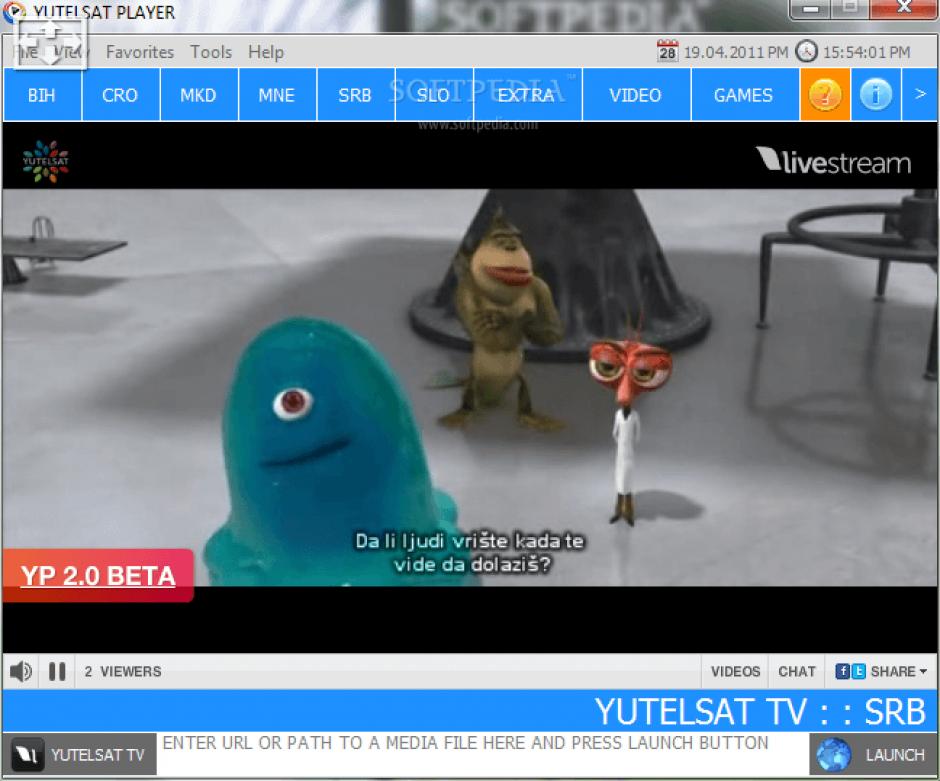The height and width of the screenshot is (781, 940).
Task: Click the Yutelsat Player title bar icon
Action: coord(14,11)
